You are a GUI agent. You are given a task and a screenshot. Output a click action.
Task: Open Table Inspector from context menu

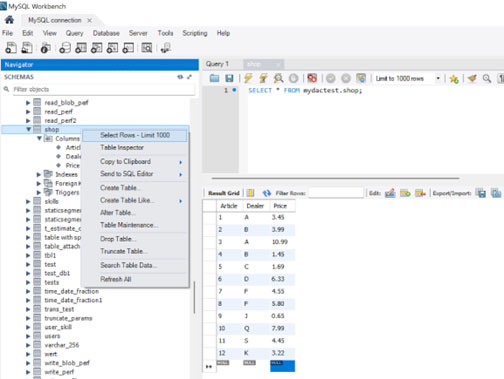(135, 147)
